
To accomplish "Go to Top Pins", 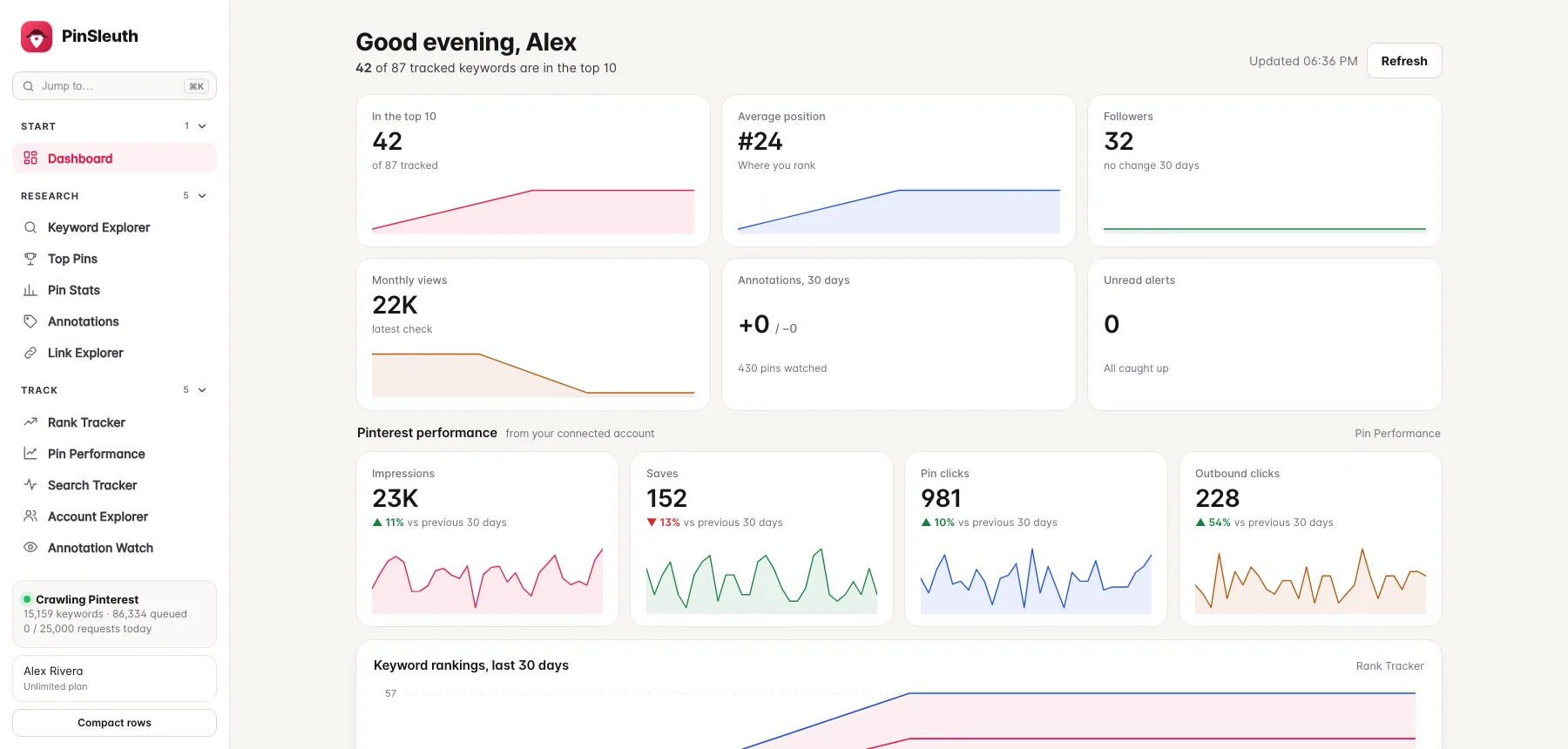I will coord(114,259).
